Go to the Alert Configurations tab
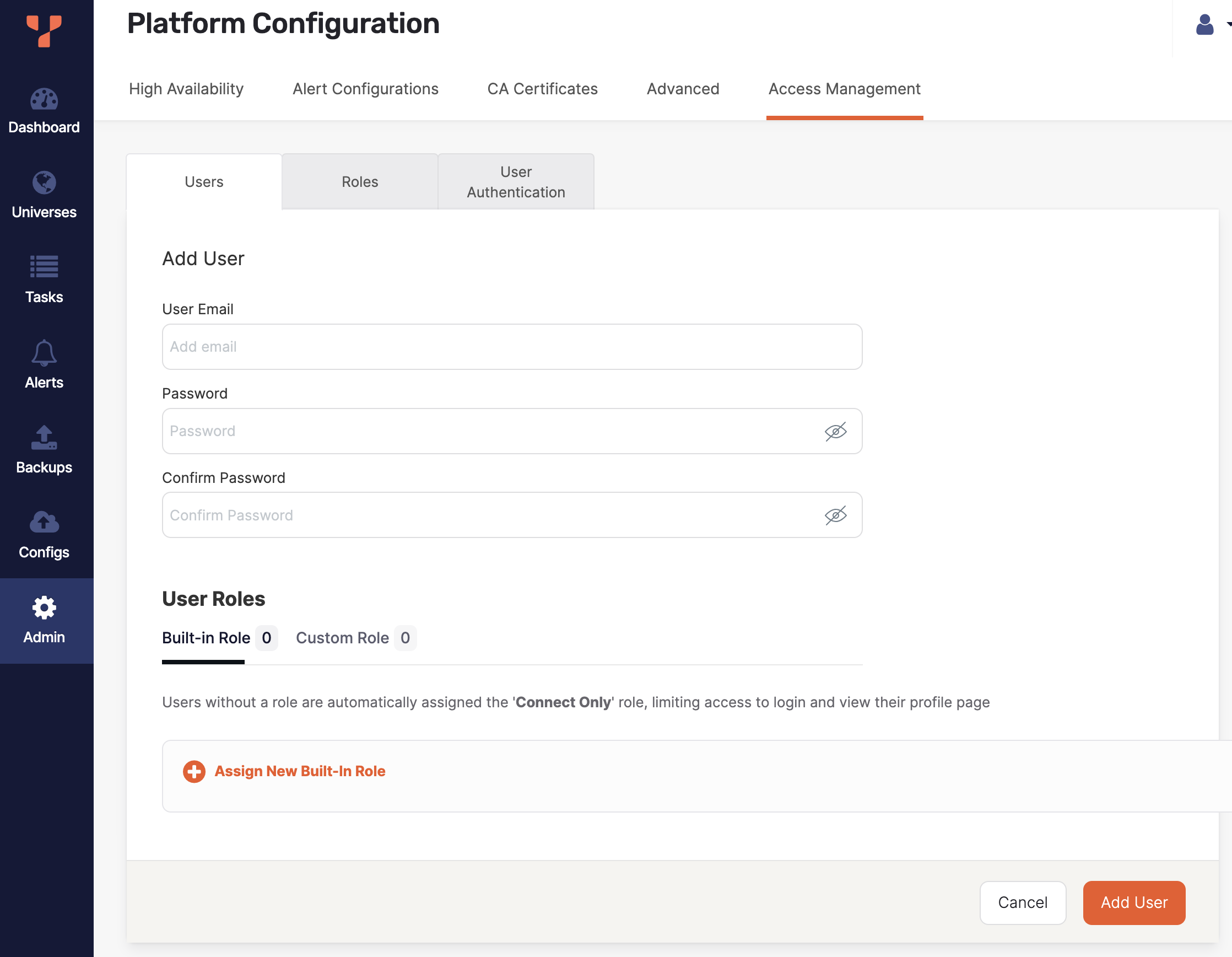Image resolution: width=1232 pixels, height=957 pixels. click(365, 89)
